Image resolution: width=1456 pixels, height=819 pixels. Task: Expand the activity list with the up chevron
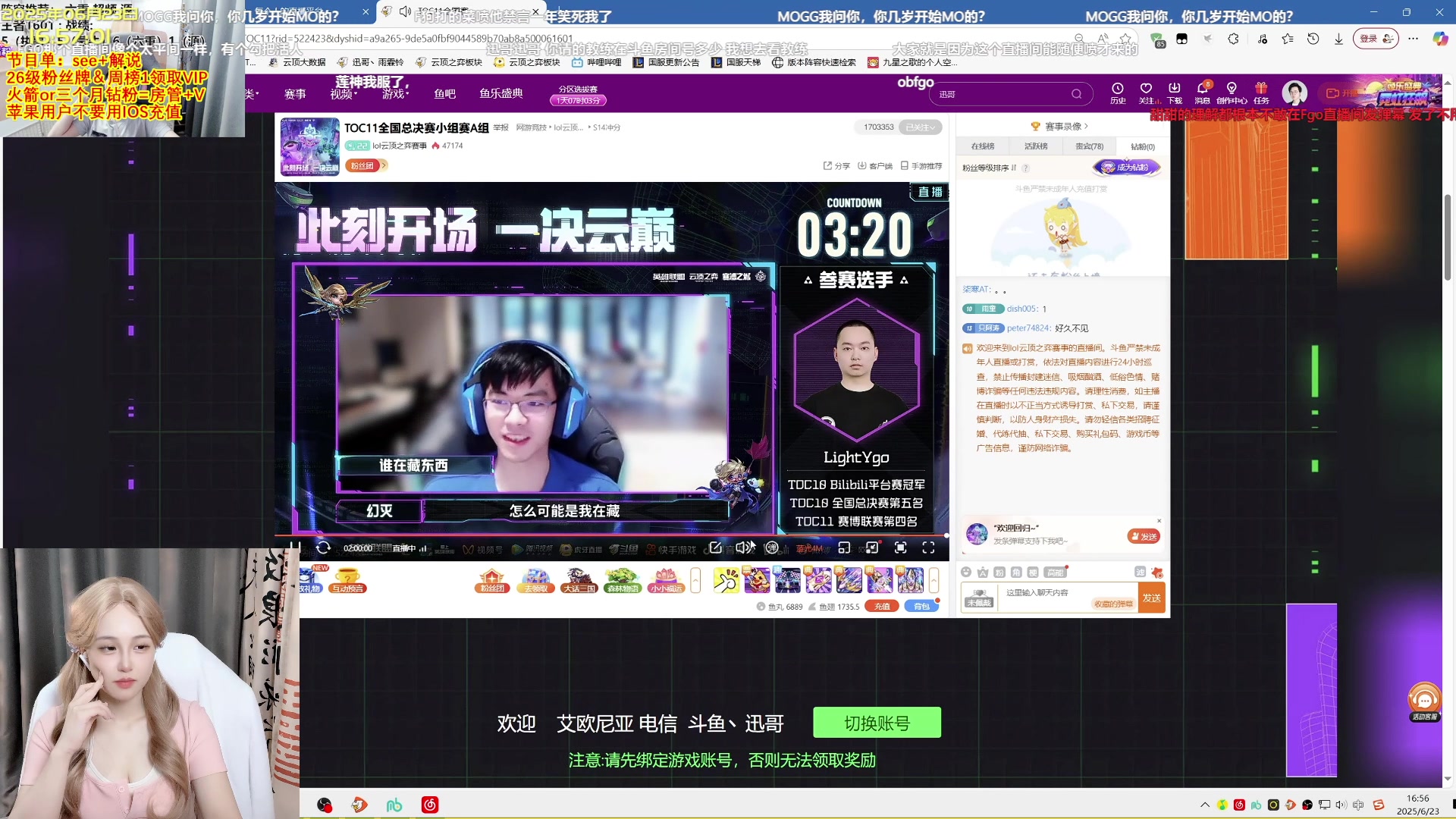click(695, 580)
